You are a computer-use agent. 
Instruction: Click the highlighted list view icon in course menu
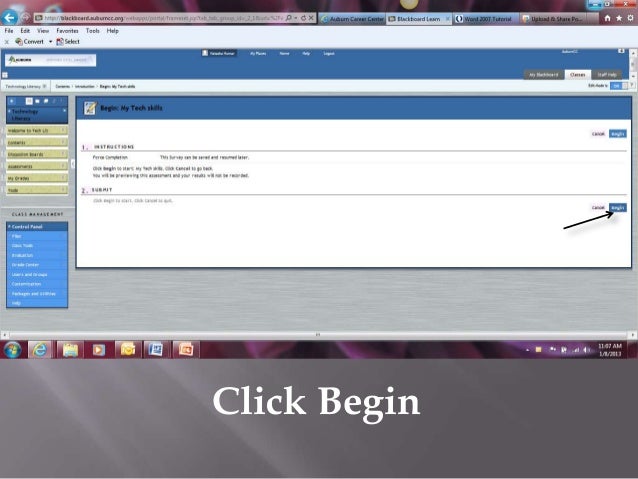click(x=29, y=101)
